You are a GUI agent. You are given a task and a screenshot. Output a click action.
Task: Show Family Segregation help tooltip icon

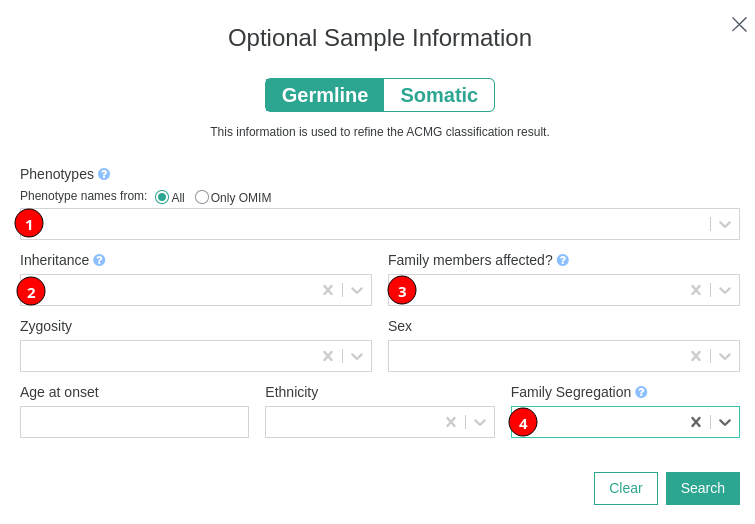coord(641,392)
